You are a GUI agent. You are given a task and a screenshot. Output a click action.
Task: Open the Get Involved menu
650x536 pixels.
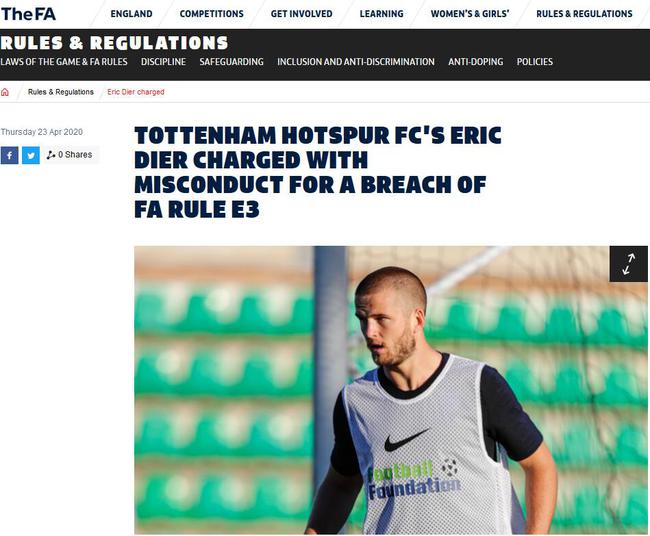tap(301, 14)
